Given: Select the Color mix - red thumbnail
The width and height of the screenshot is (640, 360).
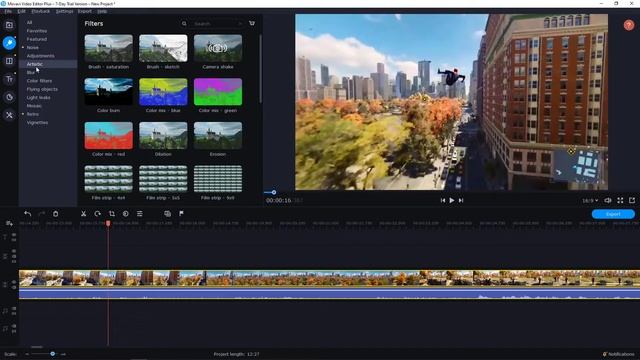Looking at the screenshot, I should tap(109, 136).
